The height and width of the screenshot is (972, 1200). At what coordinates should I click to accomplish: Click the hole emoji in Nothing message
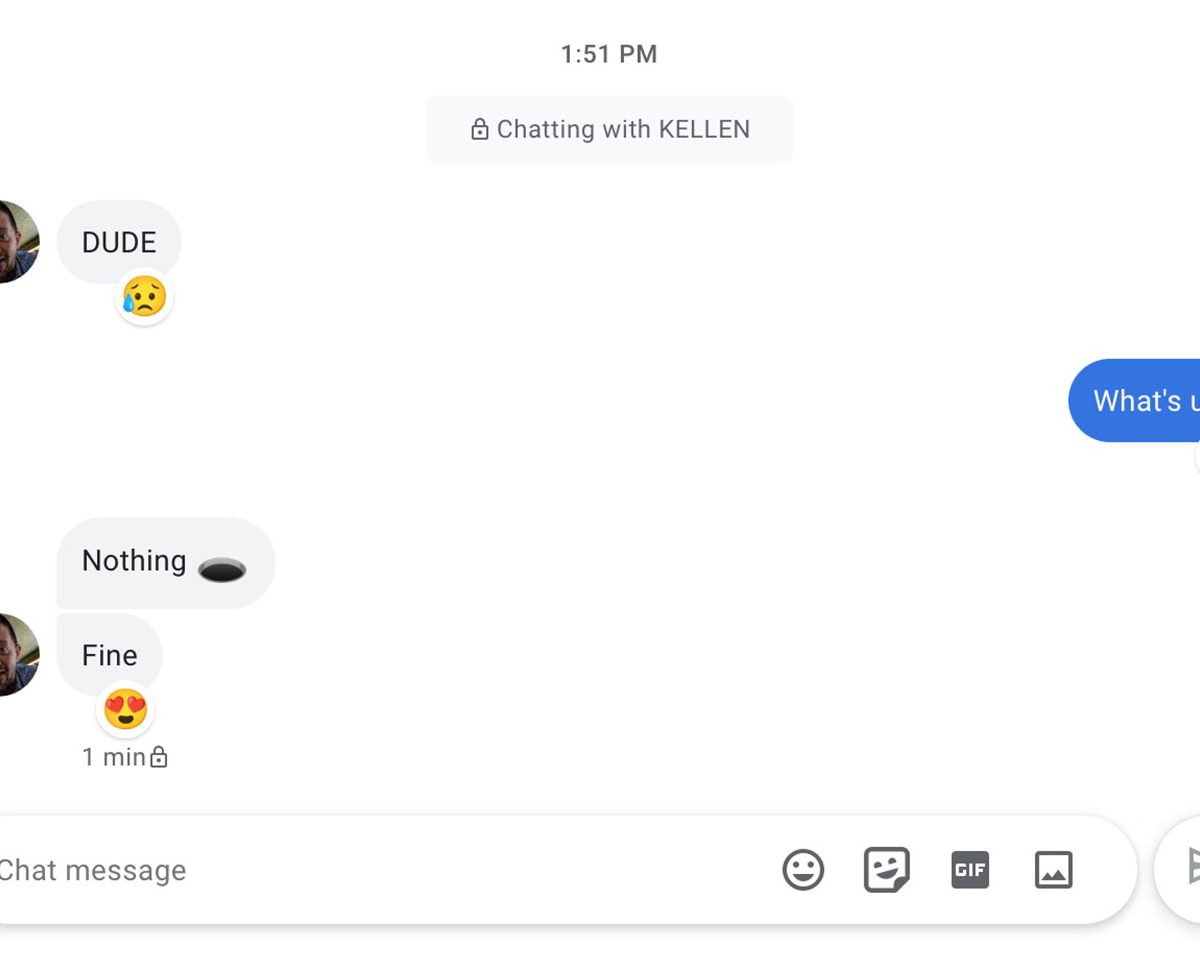coord(222,569)
